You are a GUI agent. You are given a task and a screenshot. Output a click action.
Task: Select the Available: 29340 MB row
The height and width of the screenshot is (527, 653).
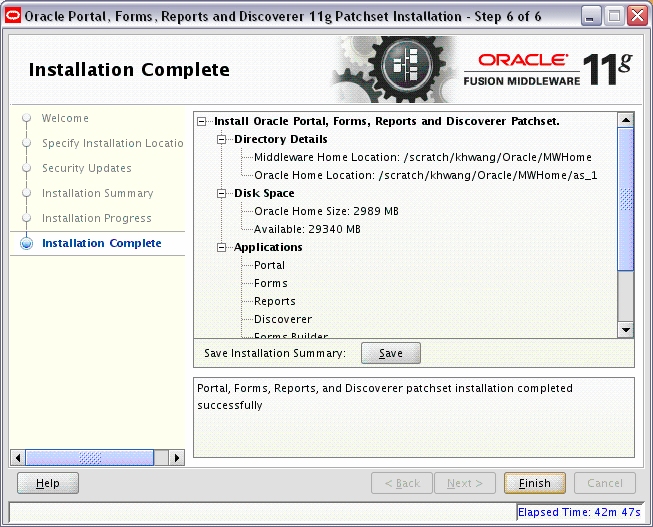click(307, 230)
